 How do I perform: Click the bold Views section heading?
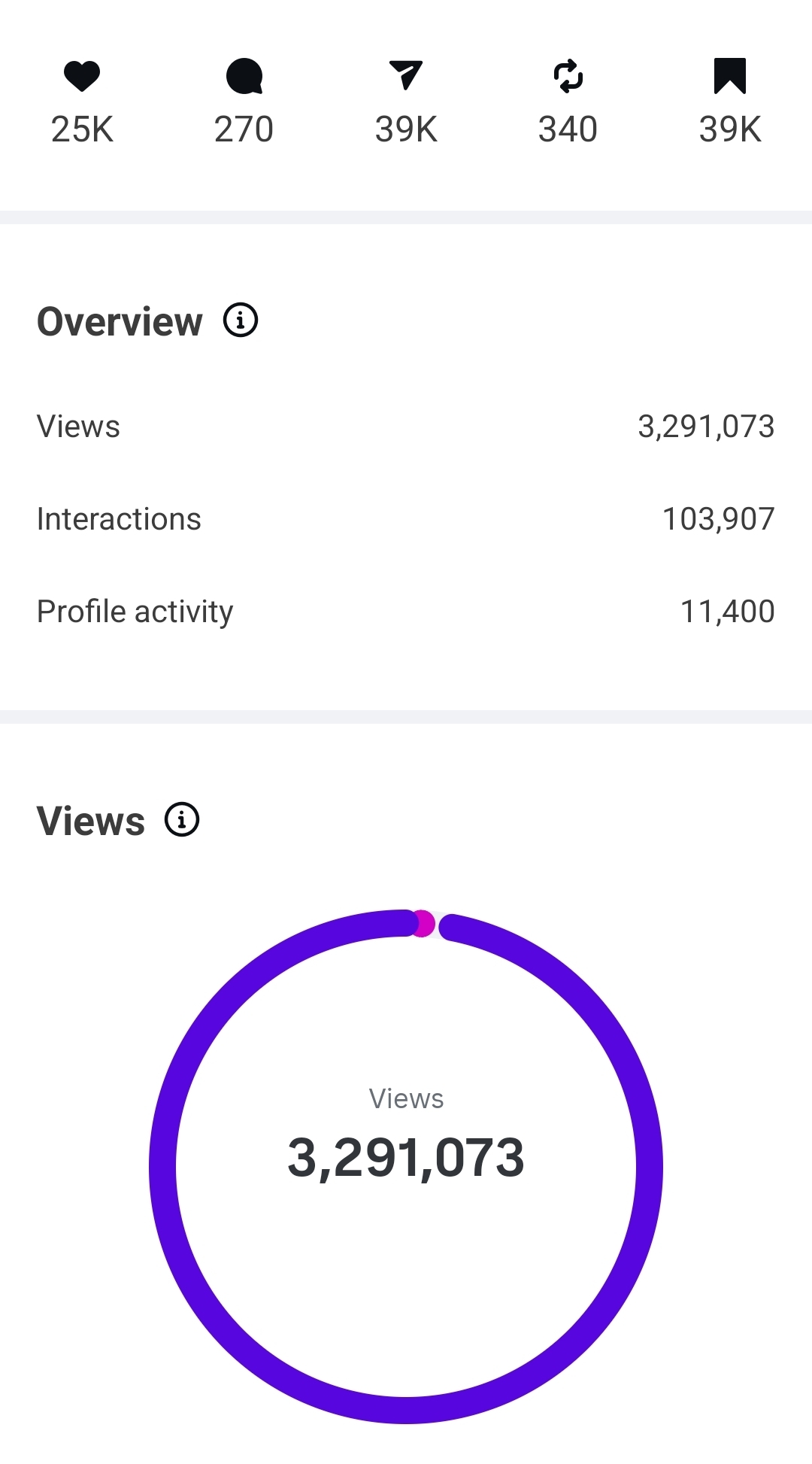click(91, 821)
